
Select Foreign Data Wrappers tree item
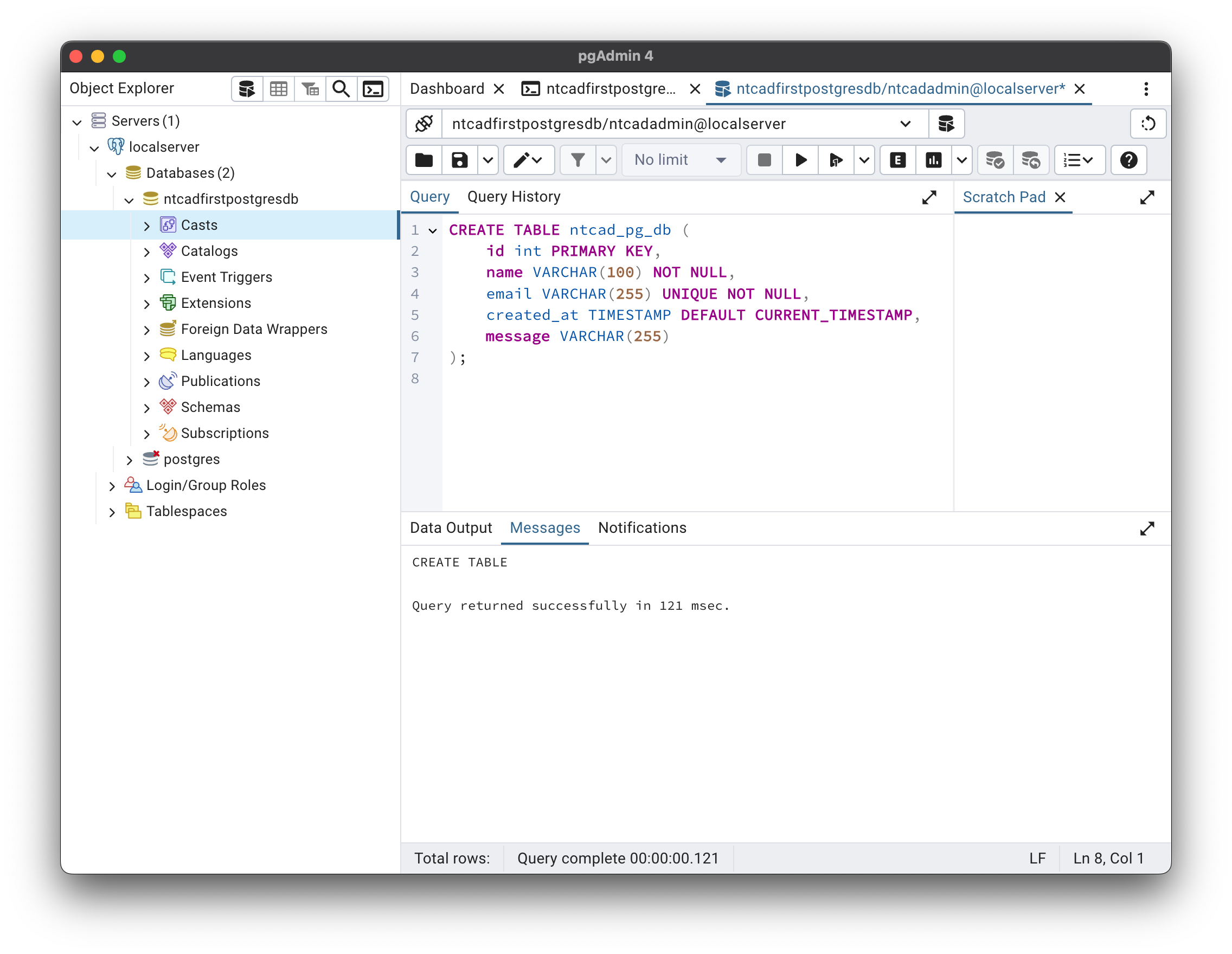(x=254, y=329)
